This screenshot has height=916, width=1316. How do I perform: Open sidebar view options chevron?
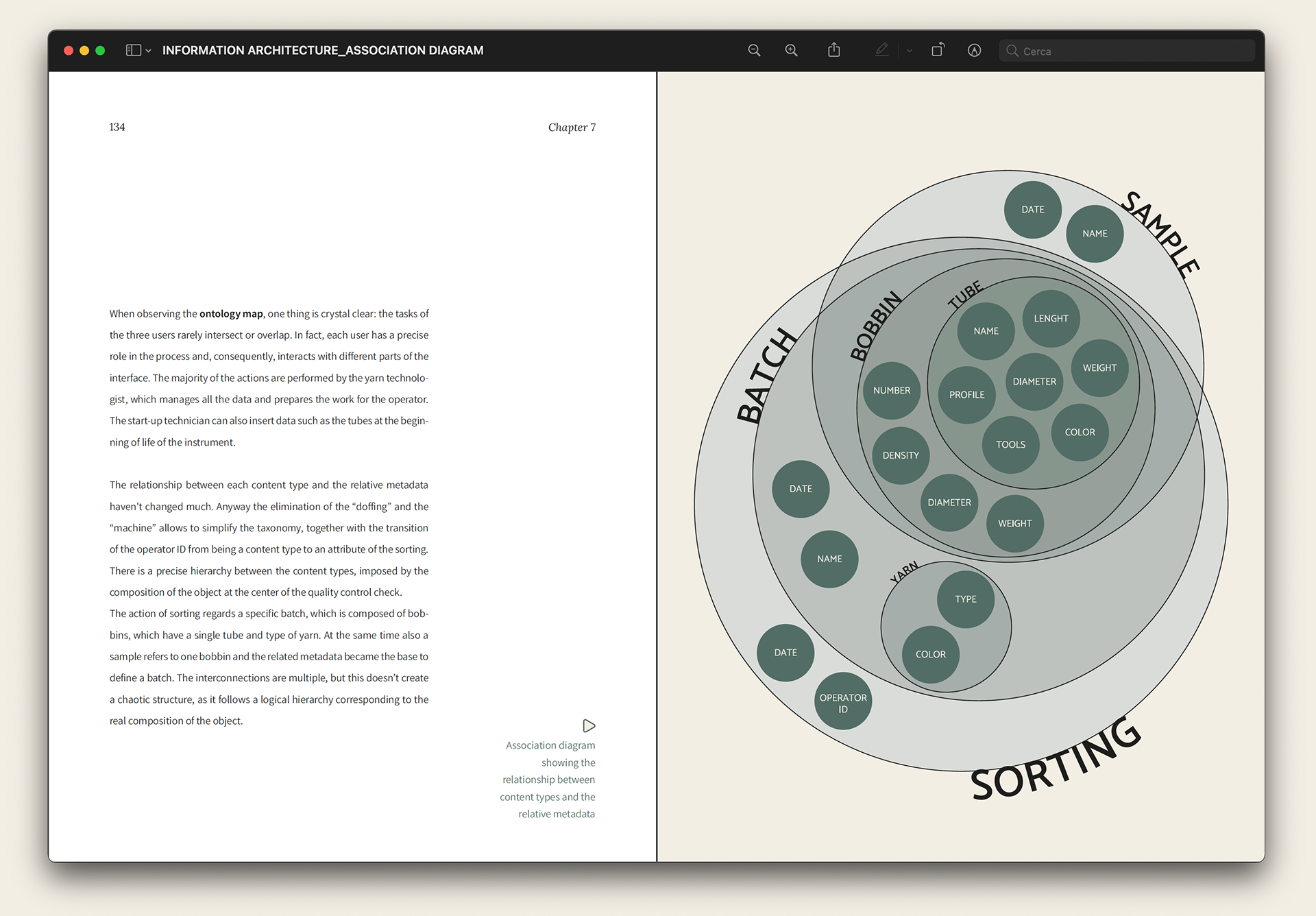pyautogui.click(x=148, y=51)
